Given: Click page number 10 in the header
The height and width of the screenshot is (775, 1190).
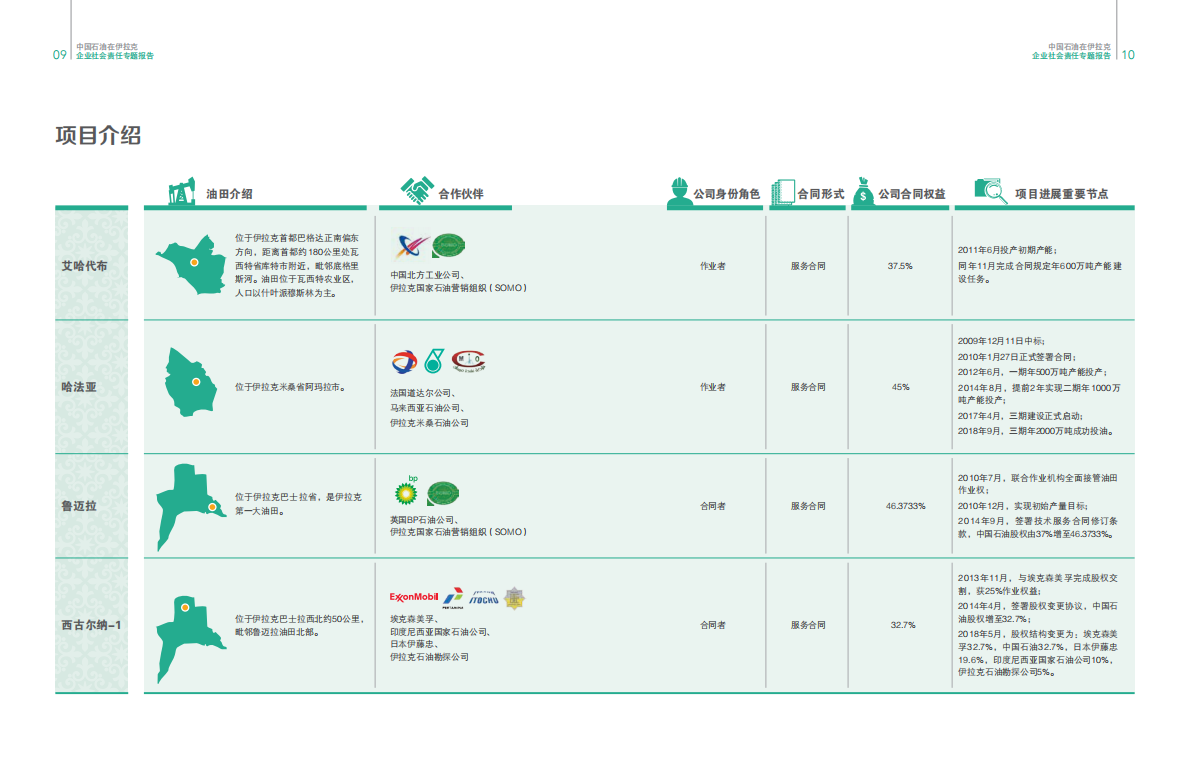Looking at the screenshot, I should [x=1129, y=55].
